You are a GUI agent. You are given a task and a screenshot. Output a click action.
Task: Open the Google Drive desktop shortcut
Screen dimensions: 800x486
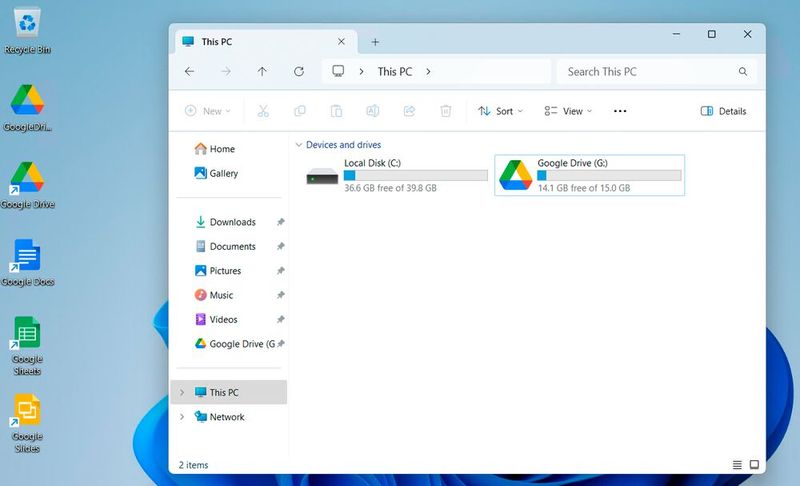click(x=27, y=186)
